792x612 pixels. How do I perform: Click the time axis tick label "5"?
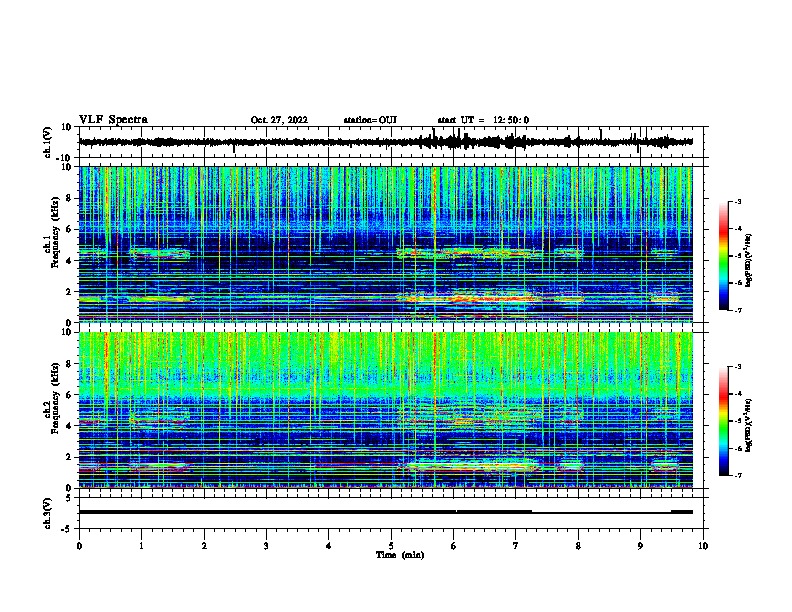click(391, 545)
